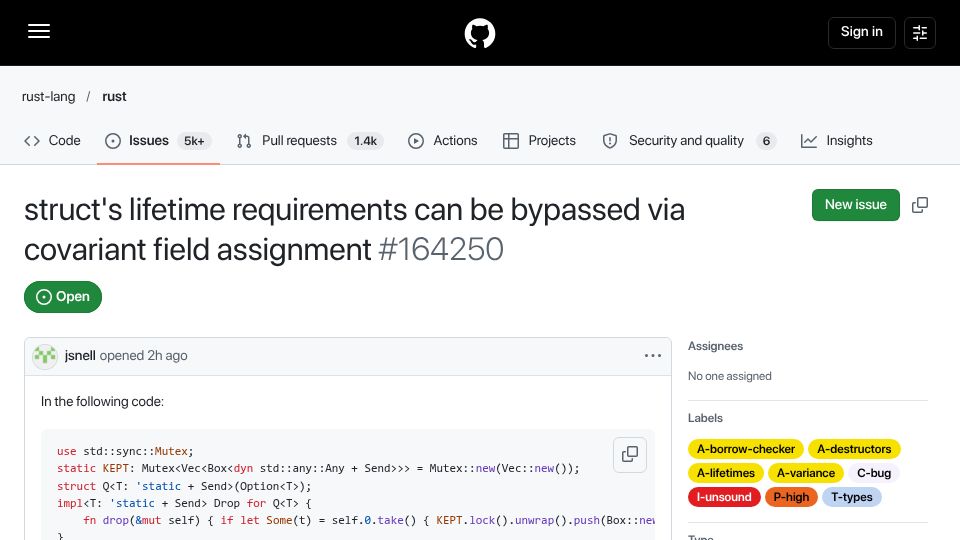The image size is (960, 540).
Task: Switch to the Code tab
Action: click(53, 141)
